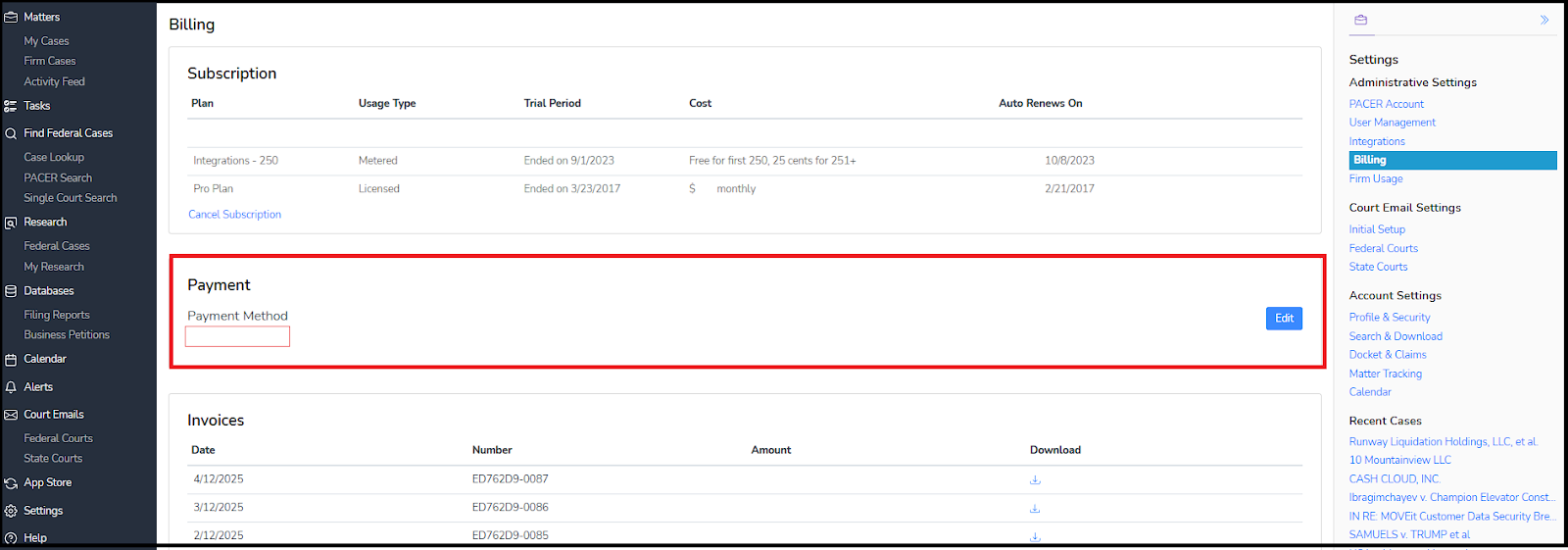Click the Help question mark icon

11,538
